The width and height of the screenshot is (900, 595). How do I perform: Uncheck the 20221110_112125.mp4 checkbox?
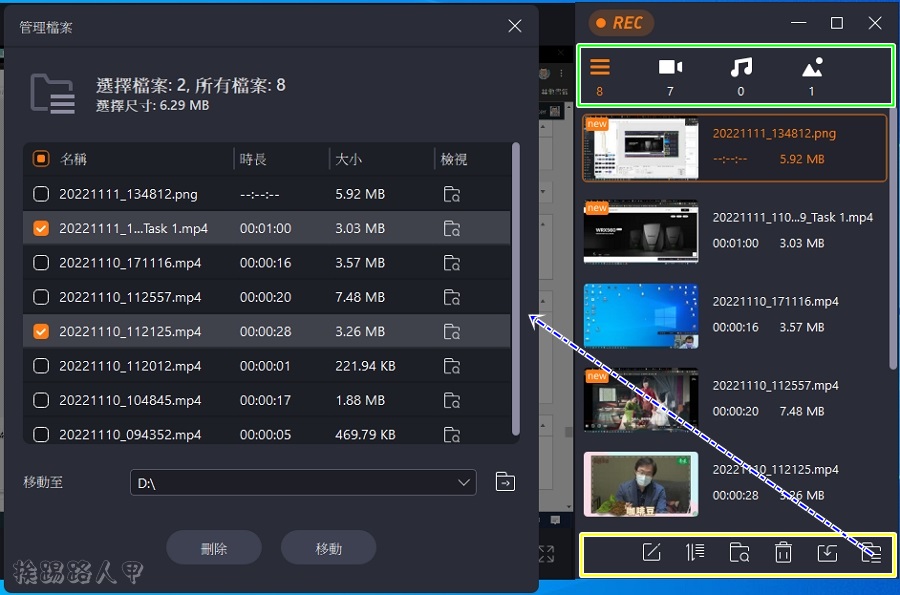point(41,331)
